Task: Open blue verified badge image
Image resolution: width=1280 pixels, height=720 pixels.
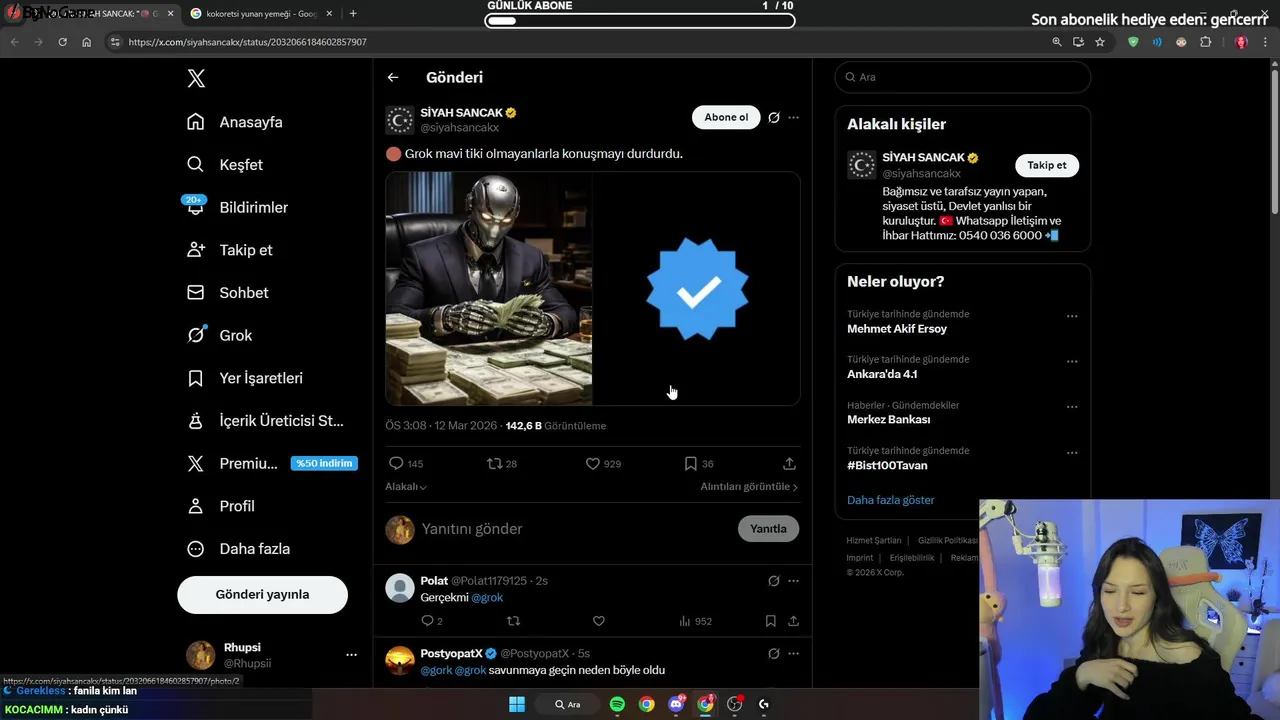Action: (697, 288)
